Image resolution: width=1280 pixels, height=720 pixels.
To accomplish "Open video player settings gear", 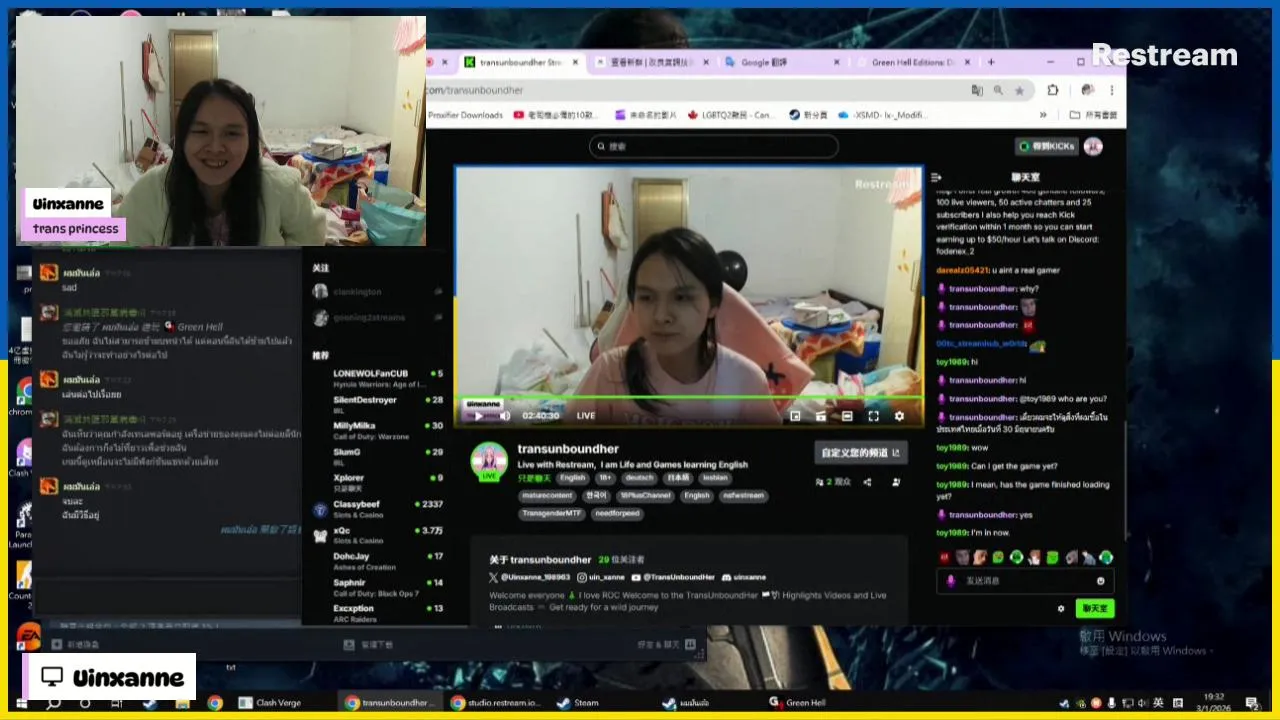I will point(899,416).
